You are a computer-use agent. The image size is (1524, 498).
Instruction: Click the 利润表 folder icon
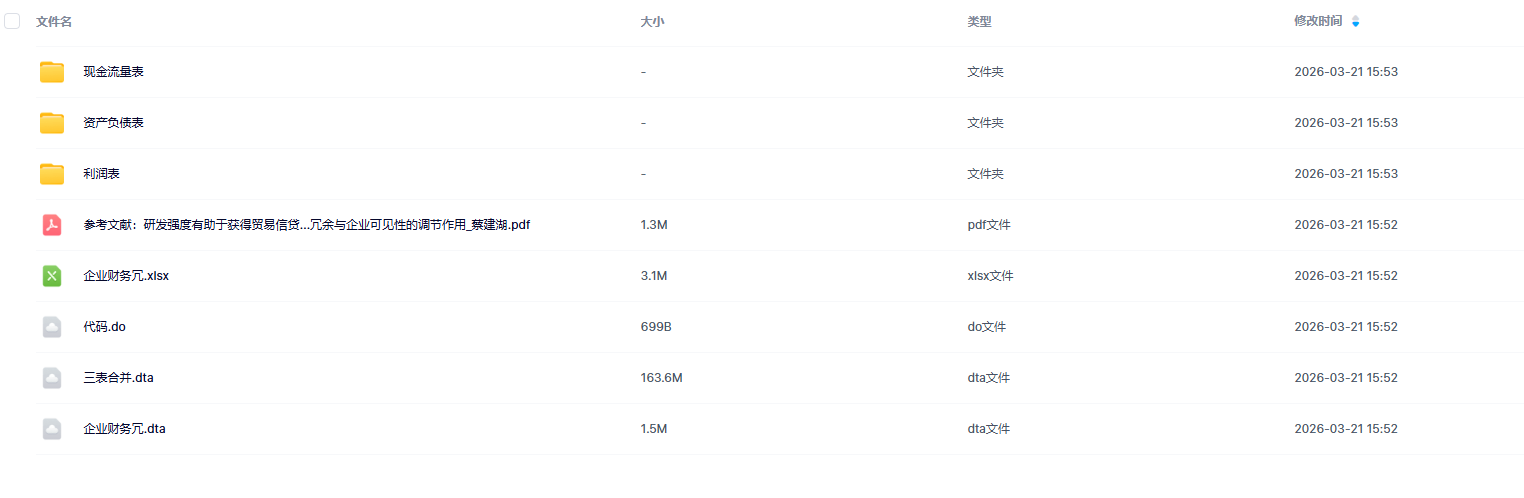coord(52,174)
